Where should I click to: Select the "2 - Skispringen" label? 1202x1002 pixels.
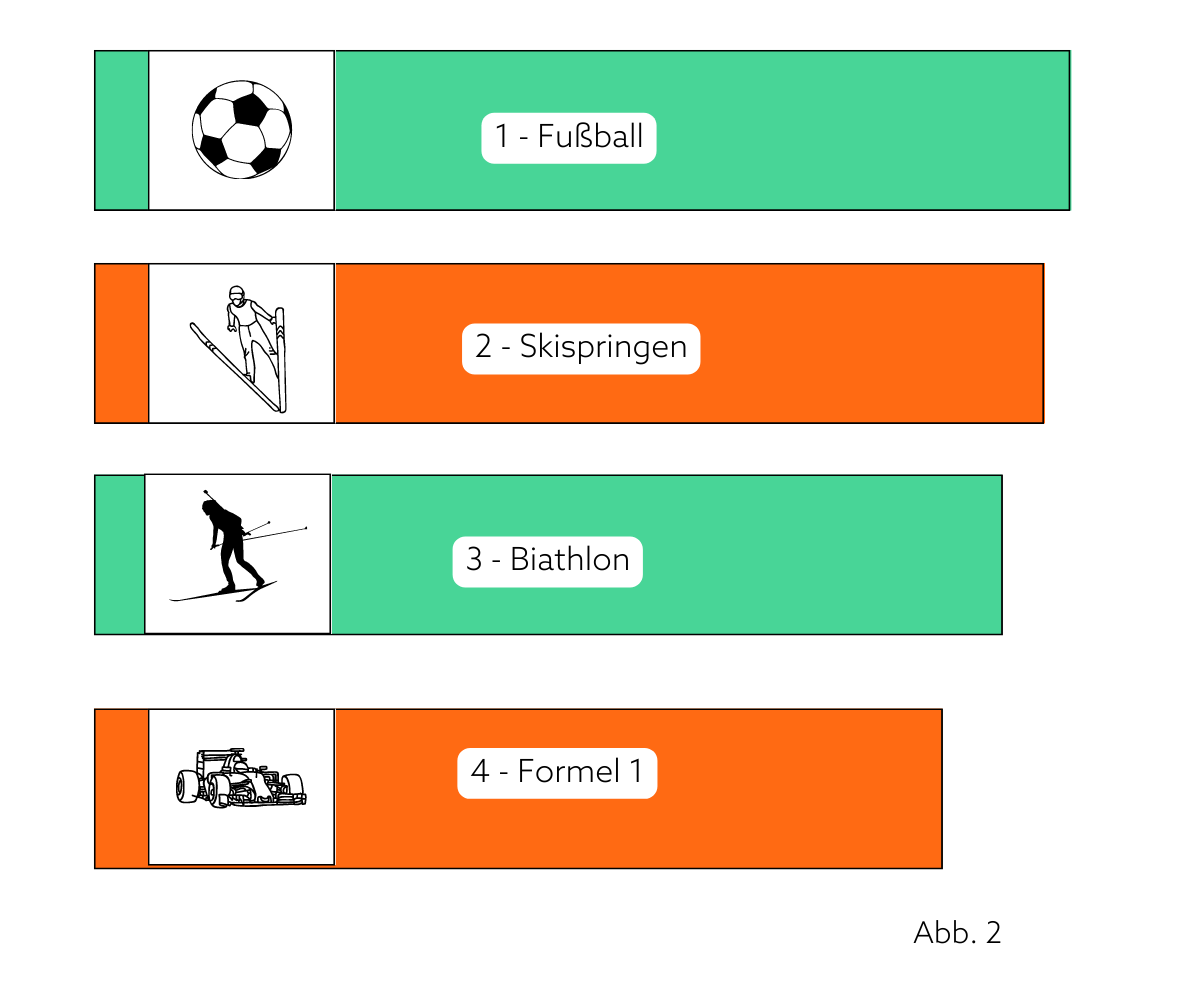point(581,348)
